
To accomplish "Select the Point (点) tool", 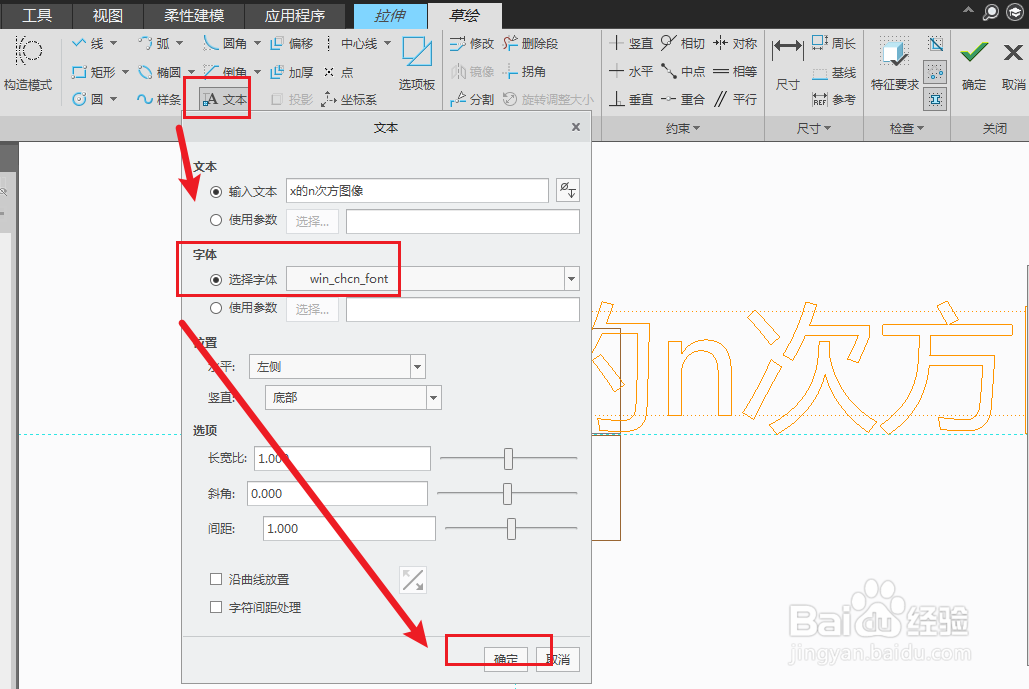I will (339, 72).
